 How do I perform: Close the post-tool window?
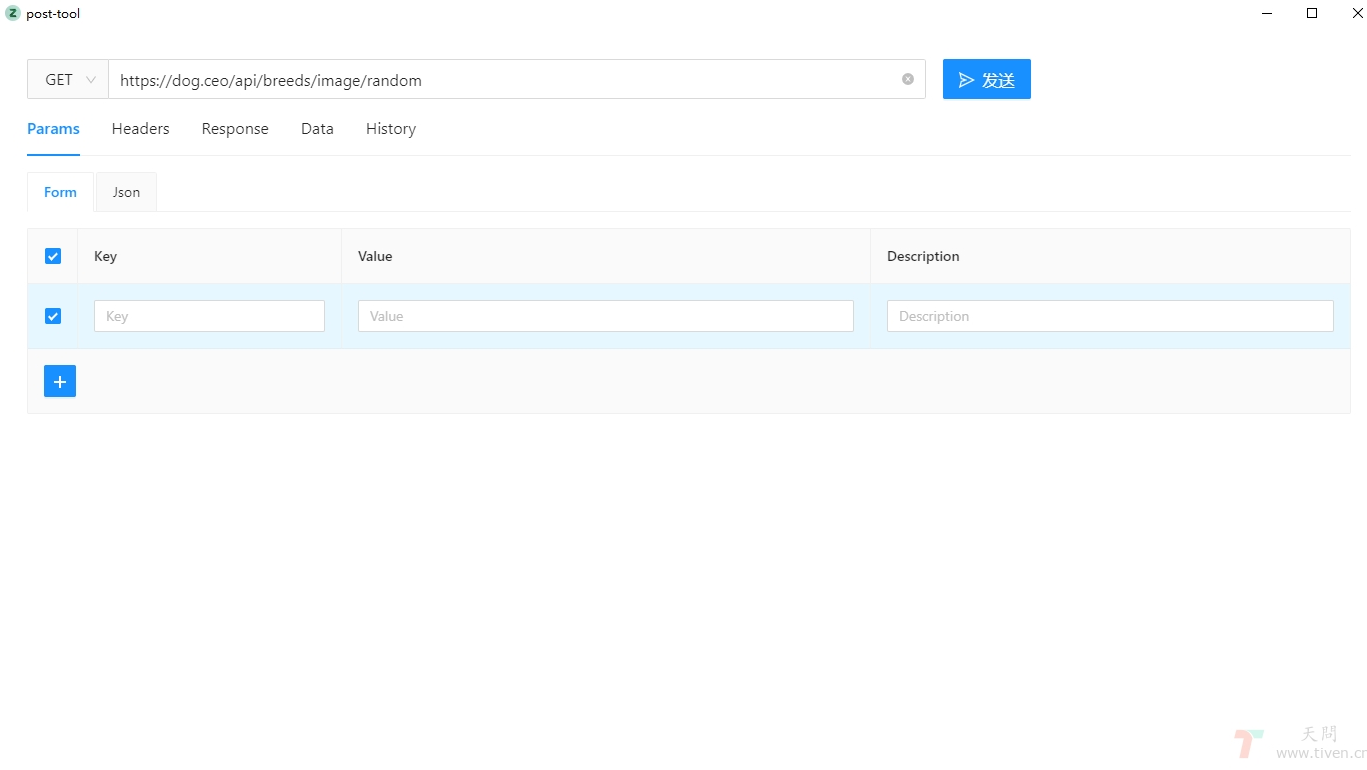click(x=1356, y=13)
